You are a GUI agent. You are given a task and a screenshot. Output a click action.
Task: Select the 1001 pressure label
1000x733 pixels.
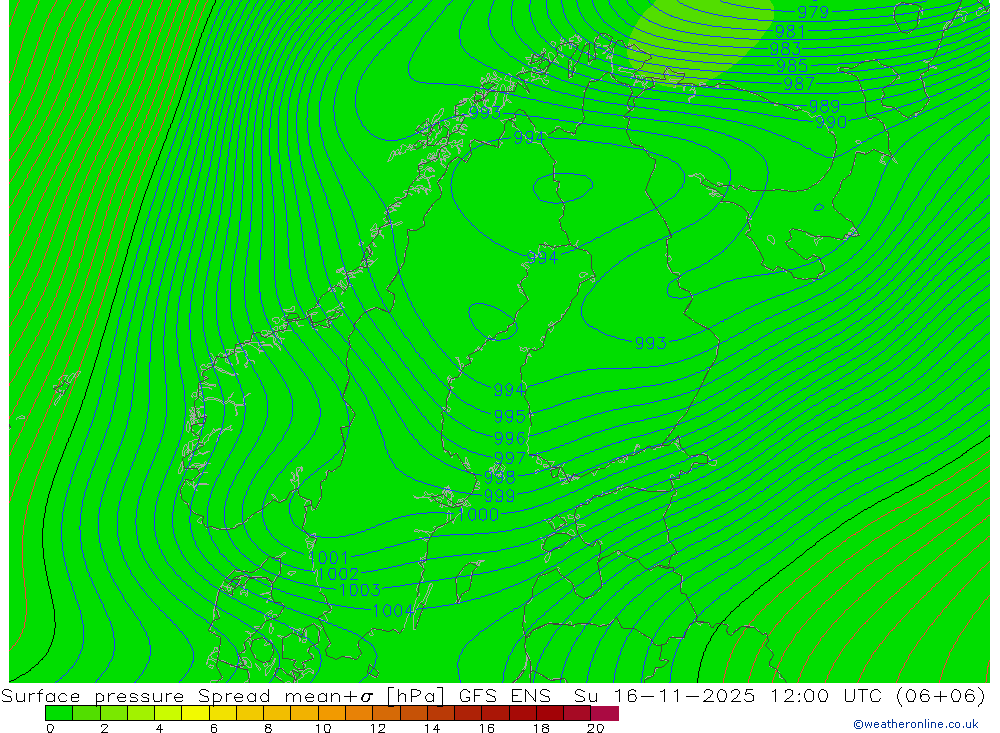tap(328, 558)
